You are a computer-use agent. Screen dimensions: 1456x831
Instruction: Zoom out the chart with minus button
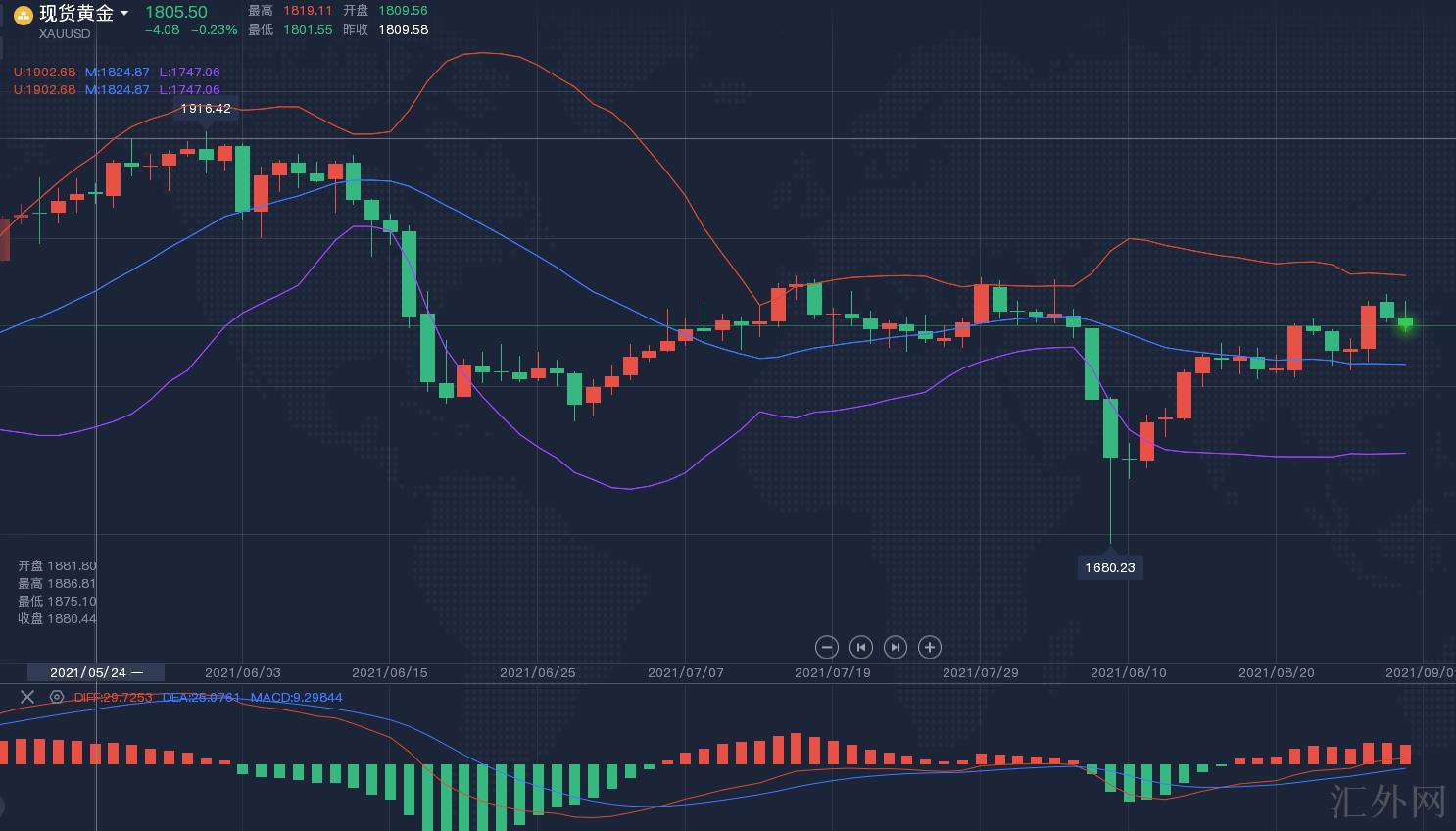click(x=827, y=647)
